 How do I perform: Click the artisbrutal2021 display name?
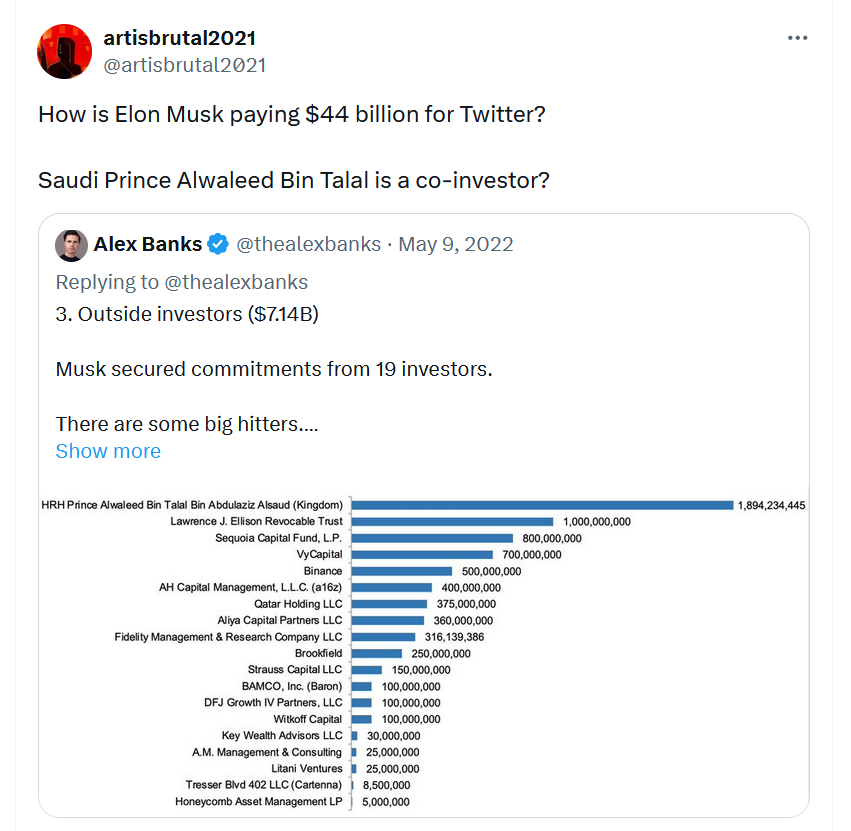[x=179, y=38]
